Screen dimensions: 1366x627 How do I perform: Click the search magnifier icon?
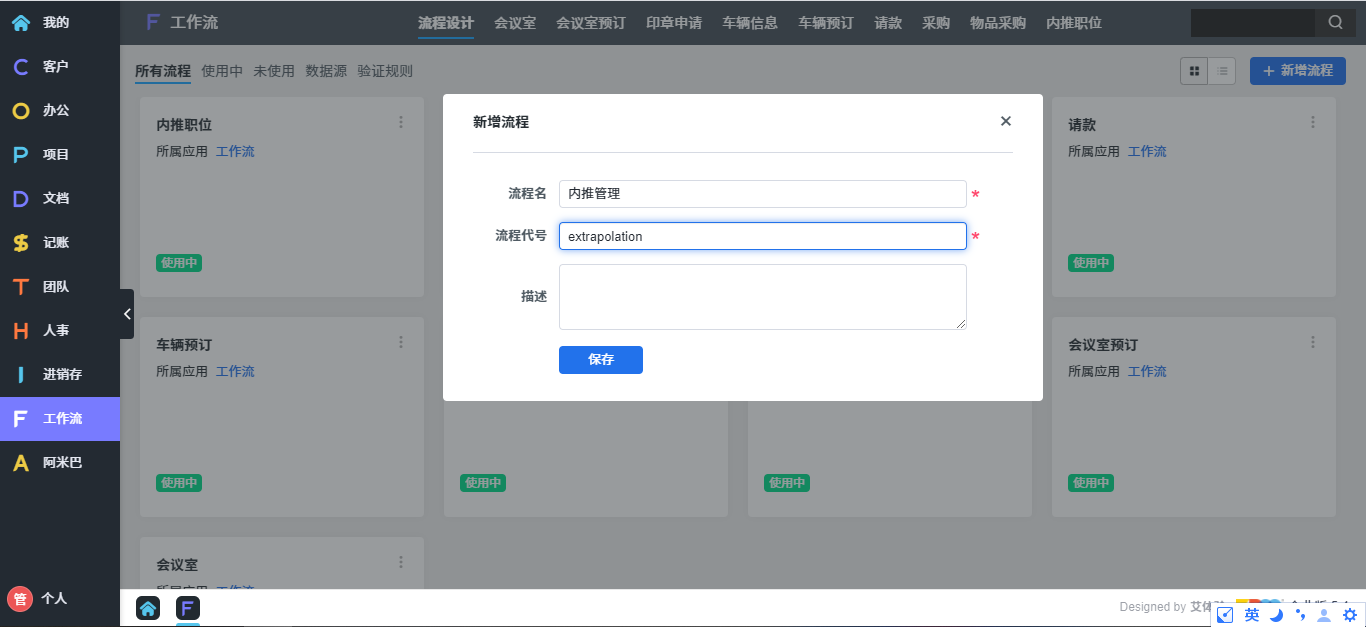pos(1335,23)
